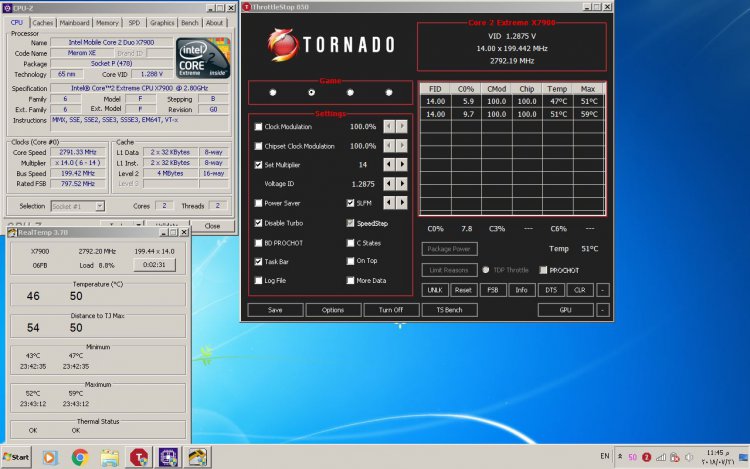This screenshot has width=750, height=469.
Task: Open the Mainboard tab in CPU-Z
Action: pyautogui.click(x=75, y=22)
